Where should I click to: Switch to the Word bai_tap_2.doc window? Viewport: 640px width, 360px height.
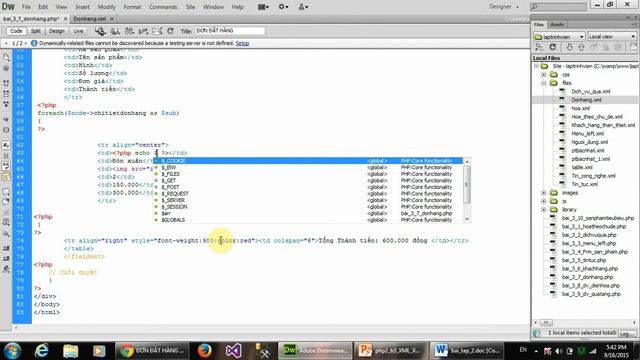click(x=468, y=350)
